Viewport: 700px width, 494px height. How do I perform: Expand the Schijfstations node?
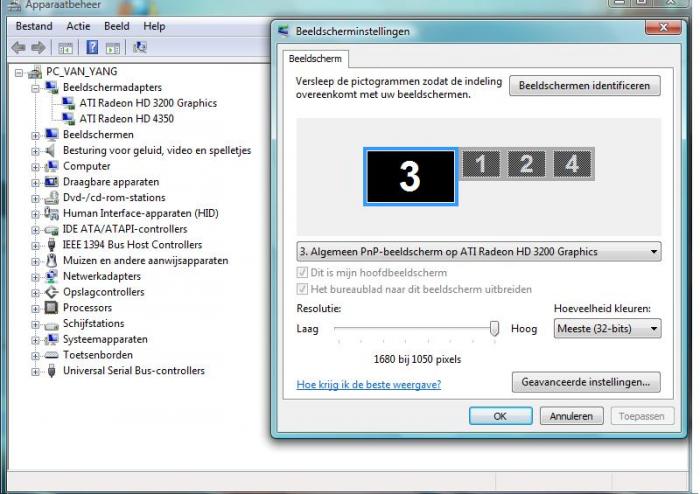[35, 324]
